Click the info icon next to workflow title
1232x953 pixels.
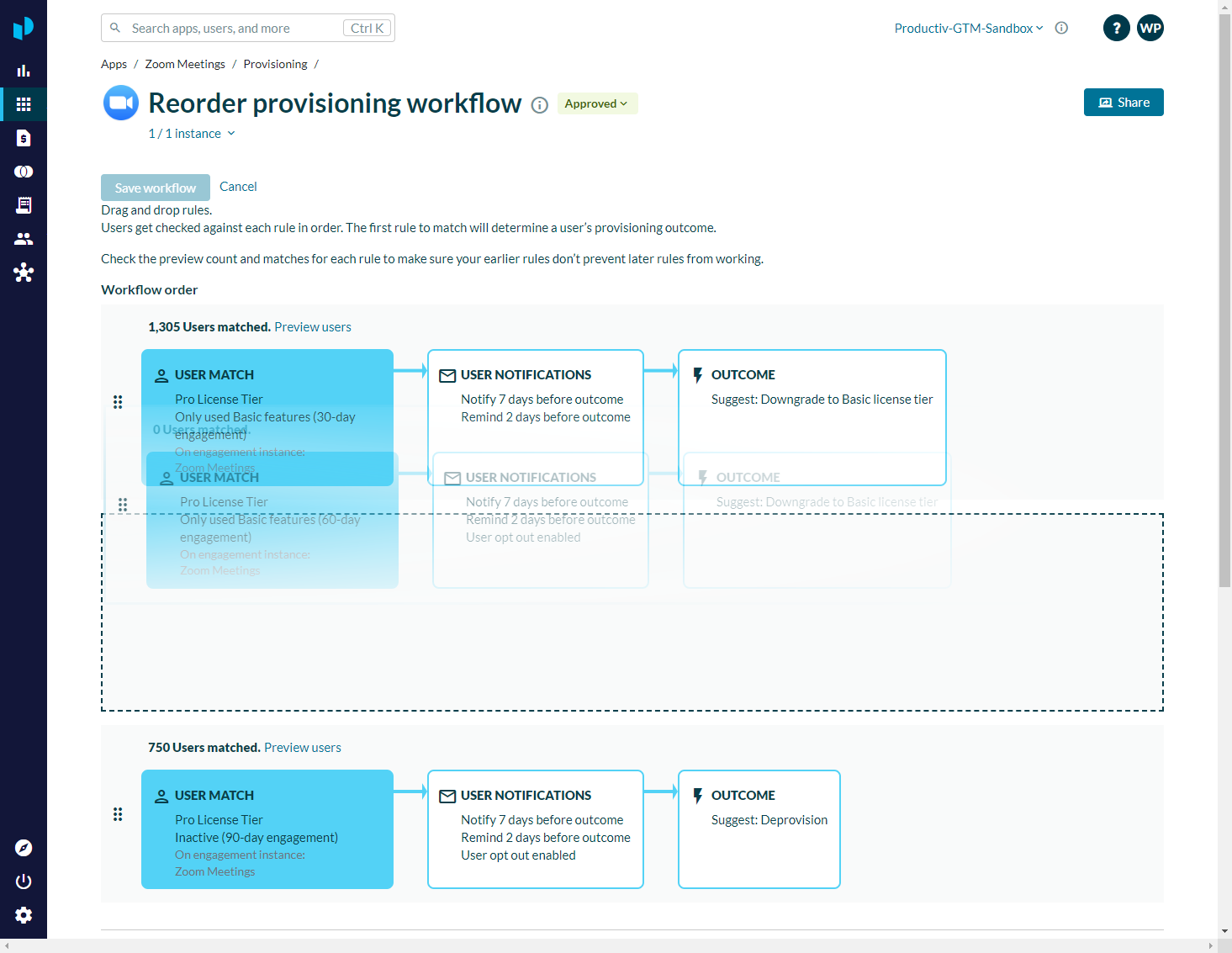pyautogui.click(x=540, y=105)
